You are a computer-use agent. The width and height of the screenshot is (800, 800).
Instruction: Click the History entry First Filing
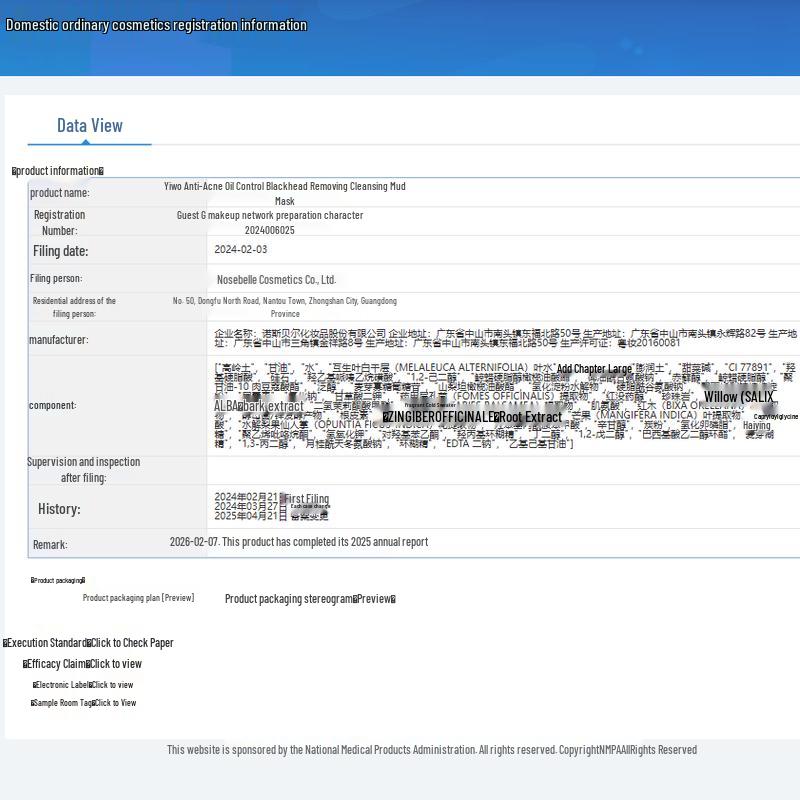[x=307, y=498]
